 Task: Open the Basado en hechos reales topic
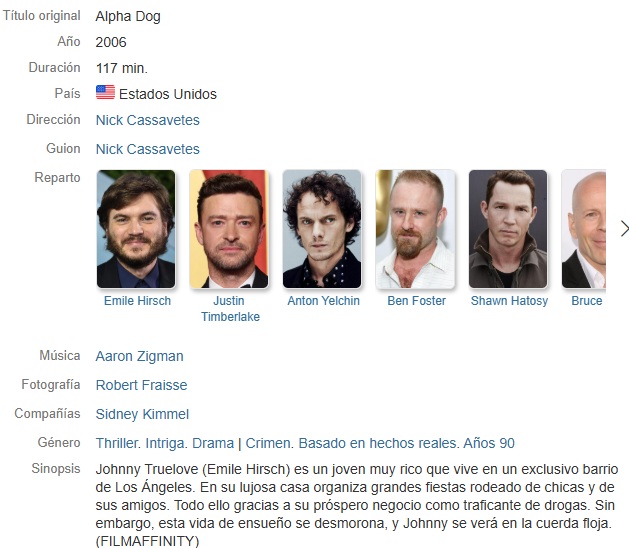pyautogui.click(x=377, y=443)
